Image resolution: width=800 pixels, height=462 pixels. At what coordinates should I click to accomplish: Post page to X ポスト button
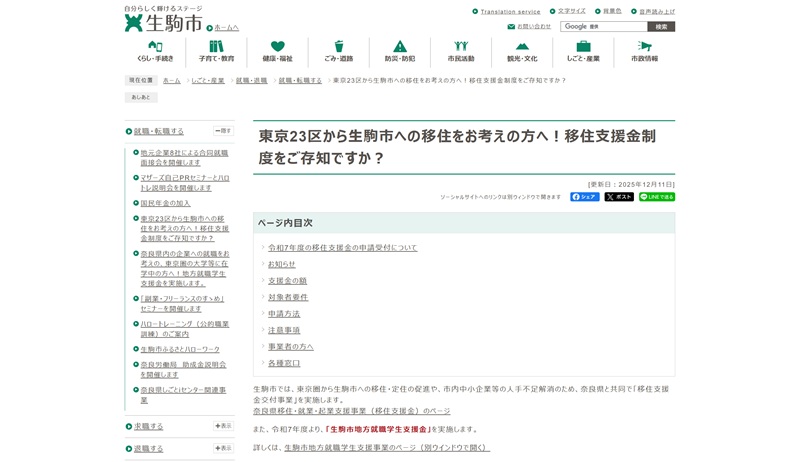coord(618,197)
